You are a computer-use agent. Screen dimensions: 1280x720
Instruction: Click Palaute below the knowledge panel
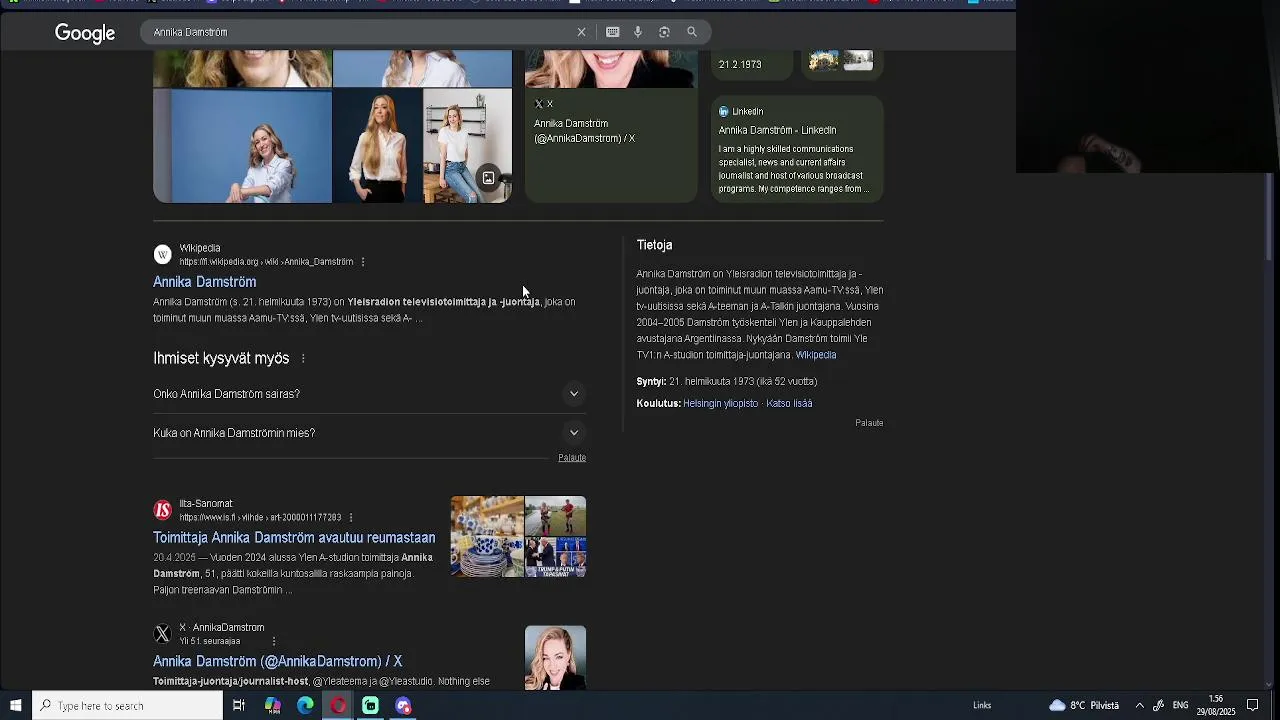pos(869,423)
